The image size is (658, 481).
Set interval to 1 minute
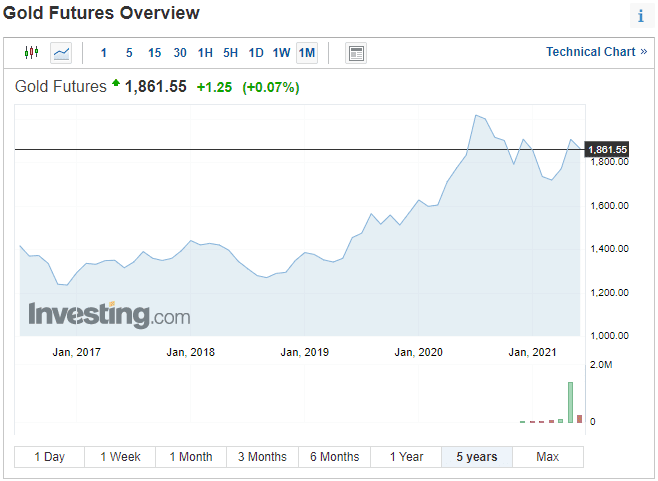click(x=104, y=53)
